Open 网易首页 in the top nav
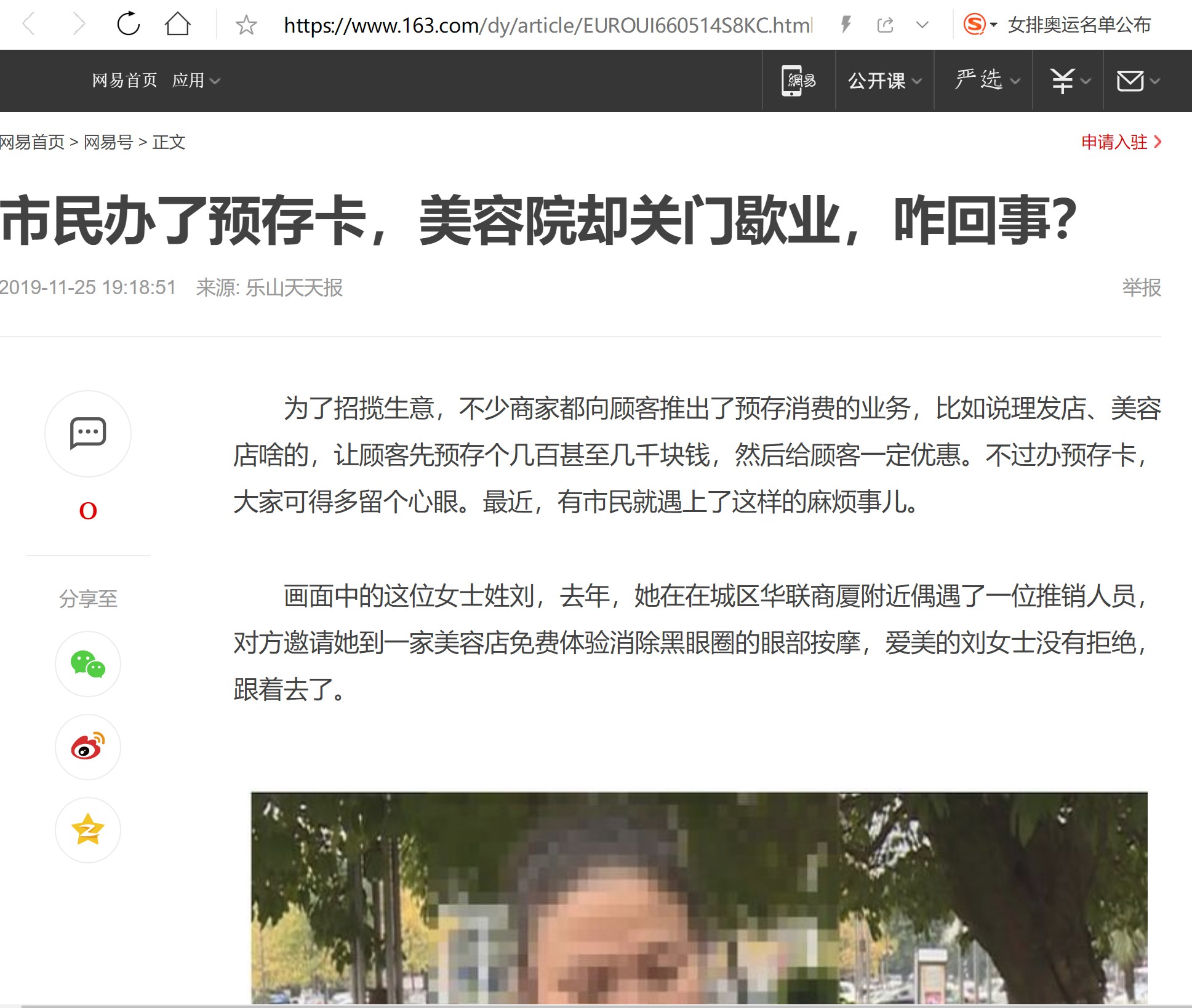The image size is (1192, 1008). [124, 80]
